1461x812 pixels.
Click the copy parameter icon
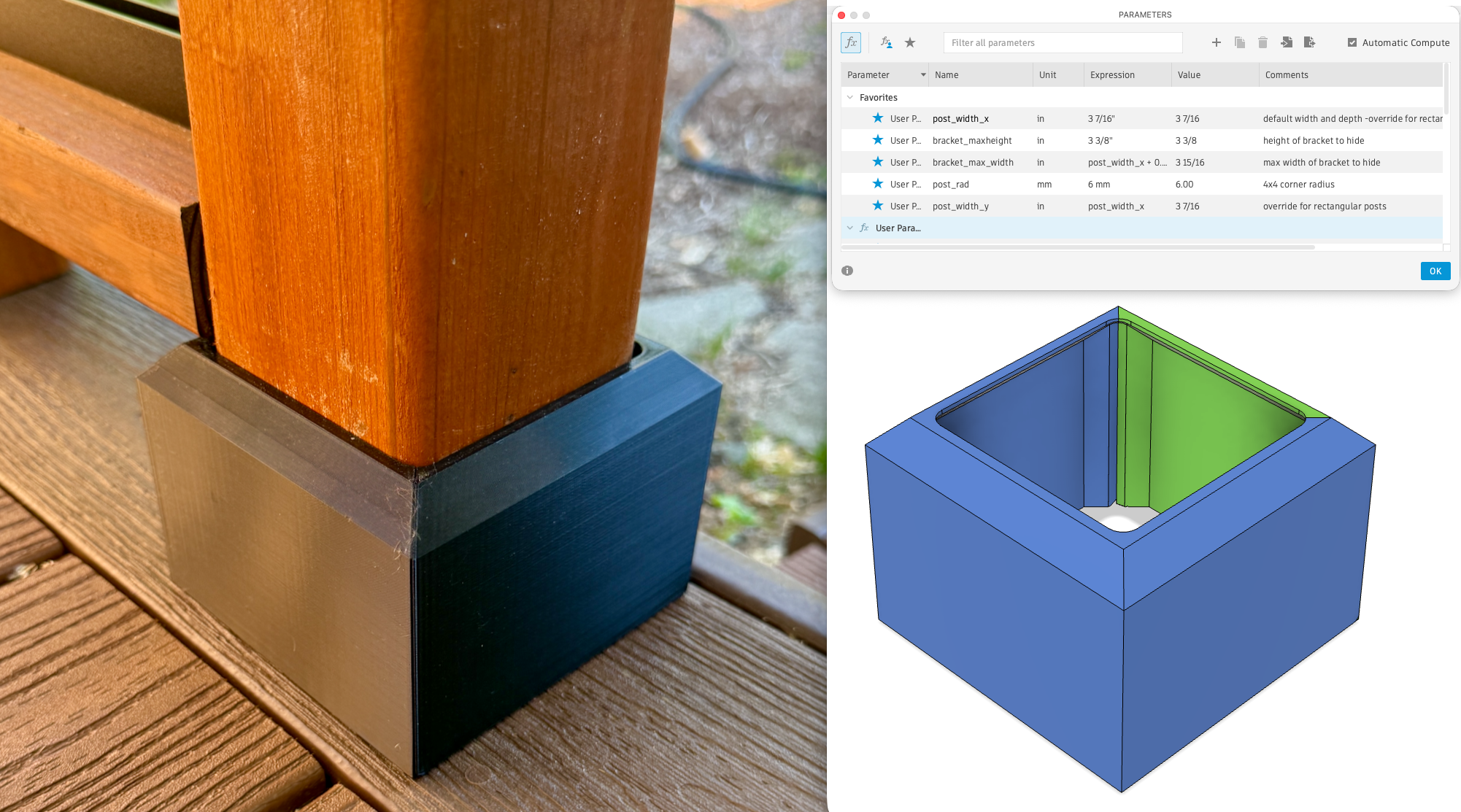(1240, 43)
